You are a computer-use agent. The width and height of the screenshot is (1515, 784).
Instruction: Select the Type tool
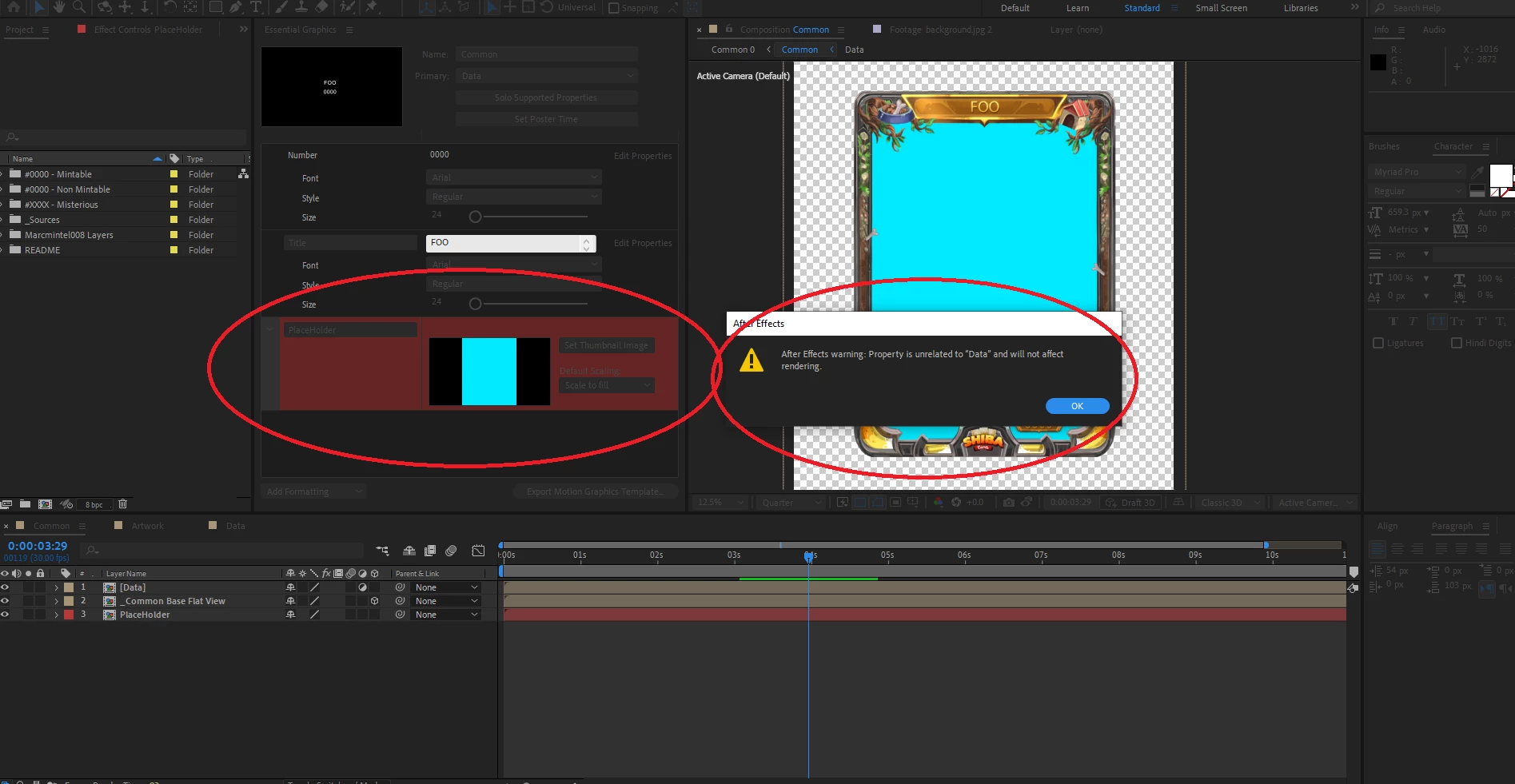(x=256, y=6)
